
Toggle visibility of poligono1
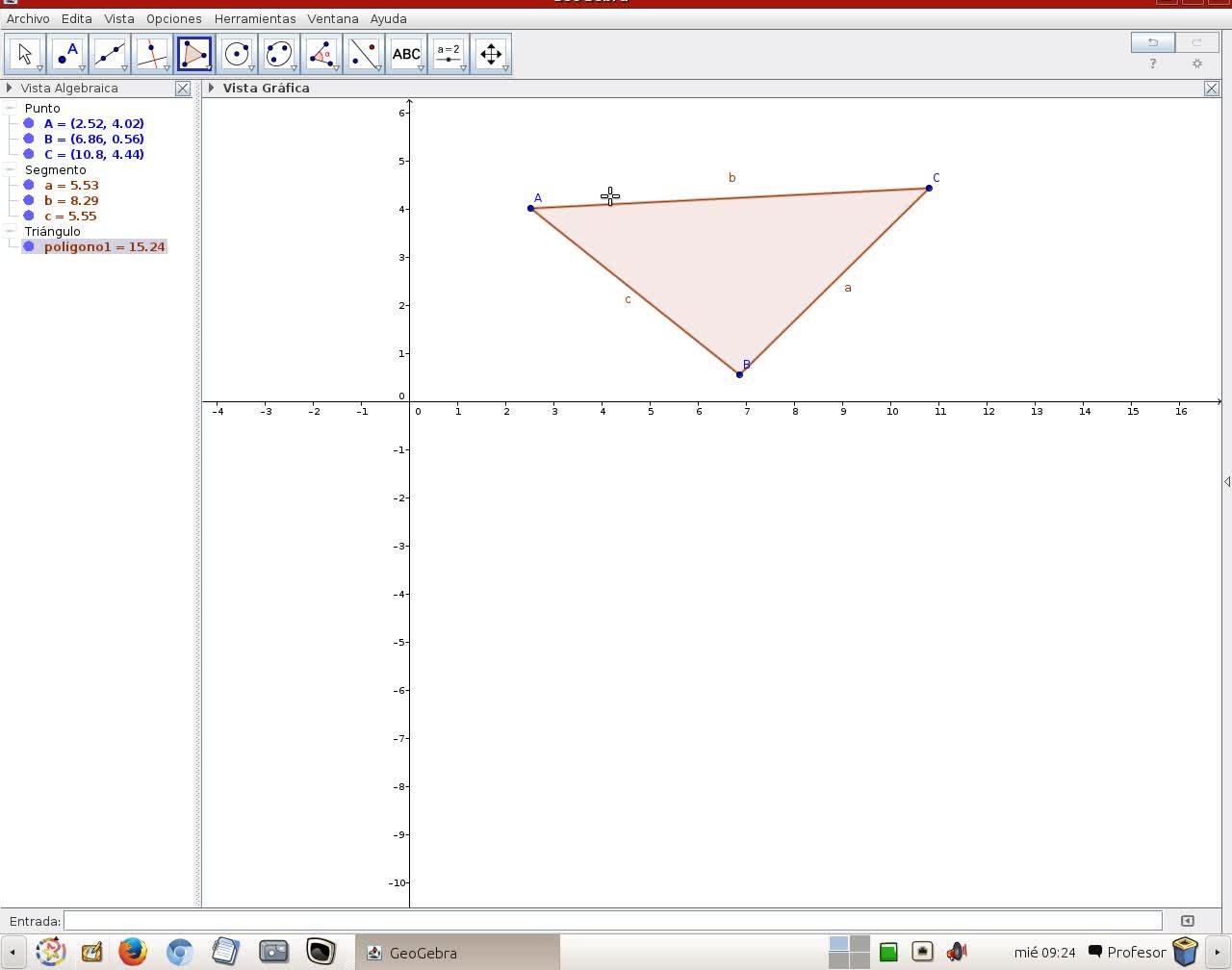point(29,246)
